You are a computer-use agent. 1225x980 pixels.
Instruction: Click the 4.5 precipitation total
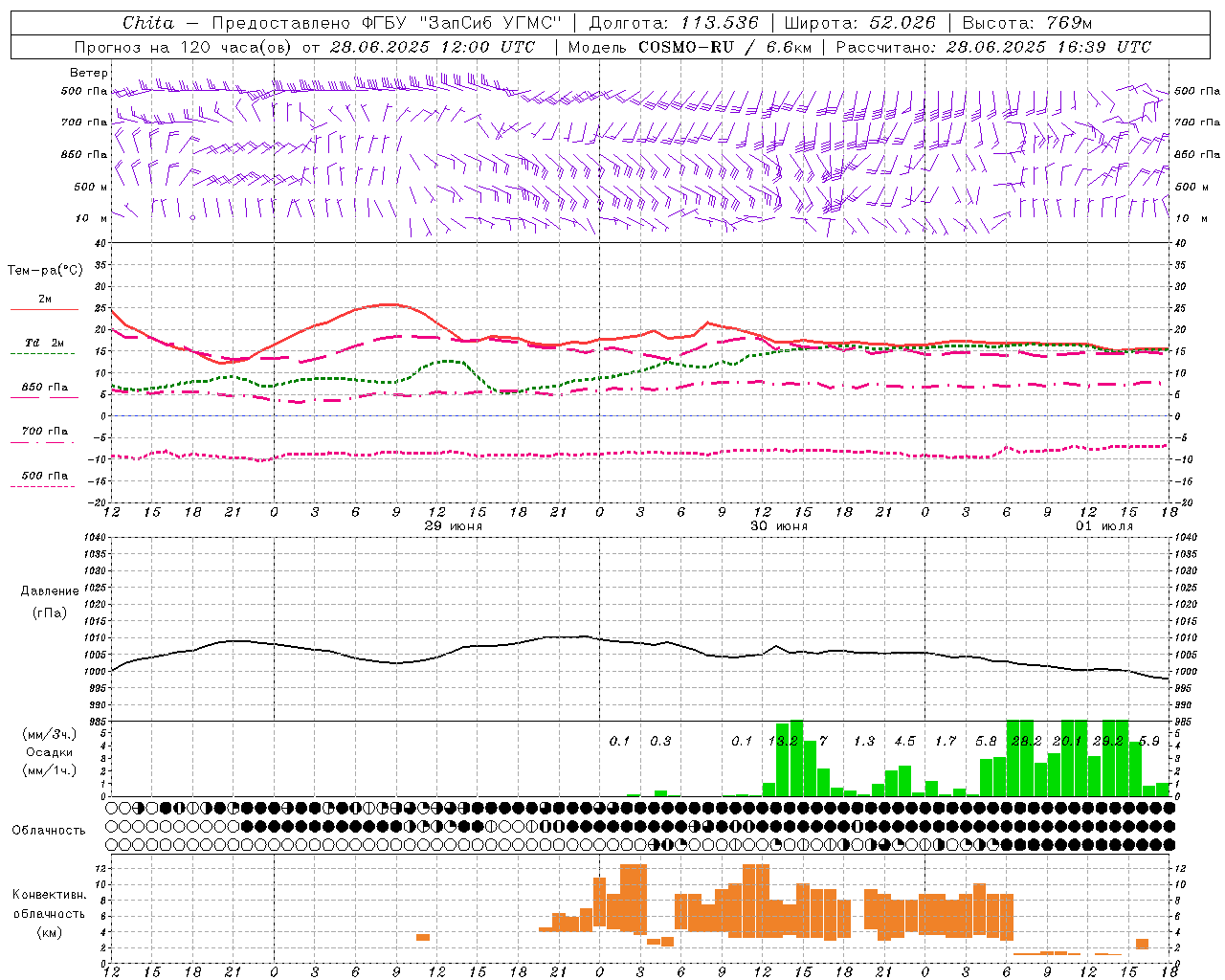click(x=905, y=742)
